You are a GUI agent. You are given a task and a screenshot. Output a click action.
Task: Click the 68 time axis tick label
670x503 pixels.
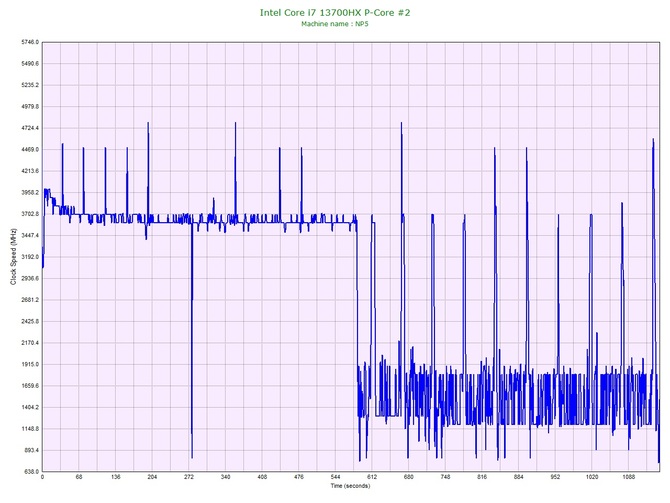[79, 477]
